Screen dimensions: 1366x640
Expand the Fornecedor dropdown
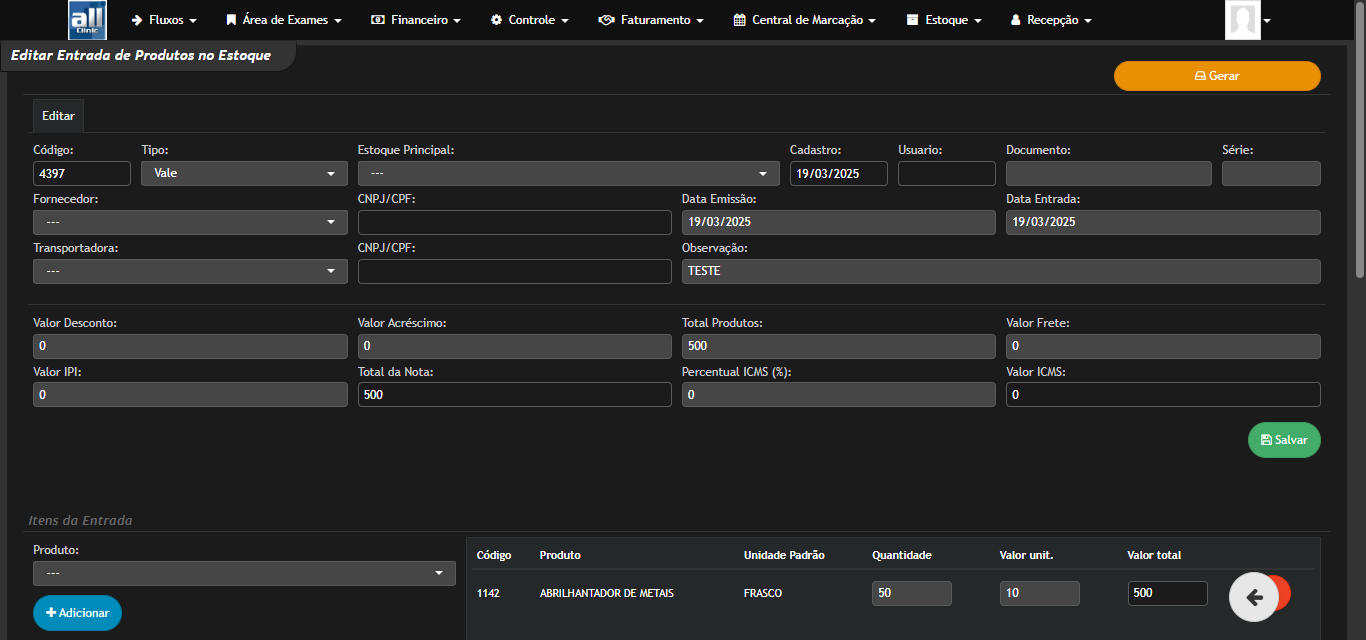(189, 221)
